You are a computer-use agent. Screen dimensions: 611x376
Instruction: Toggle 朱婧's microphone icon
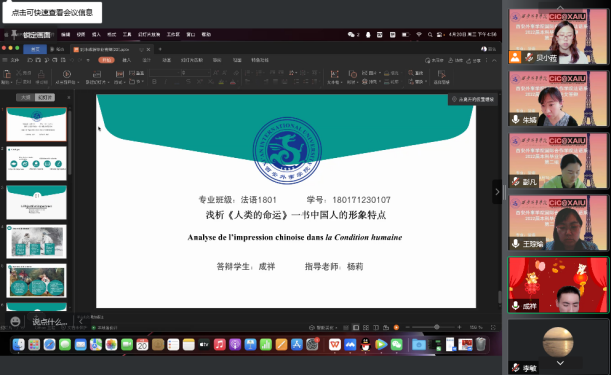tap(516, 120)
